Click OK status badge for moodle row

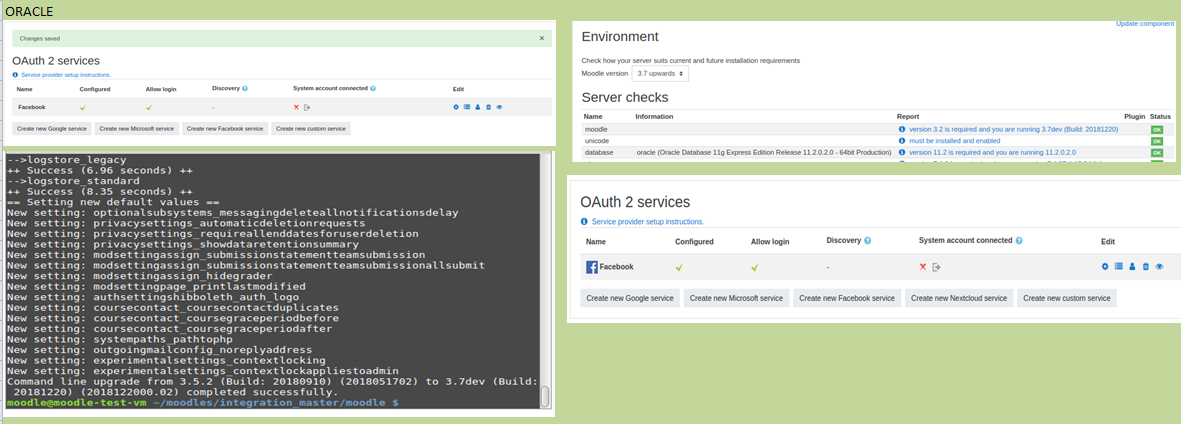(x=1156, y=130)
